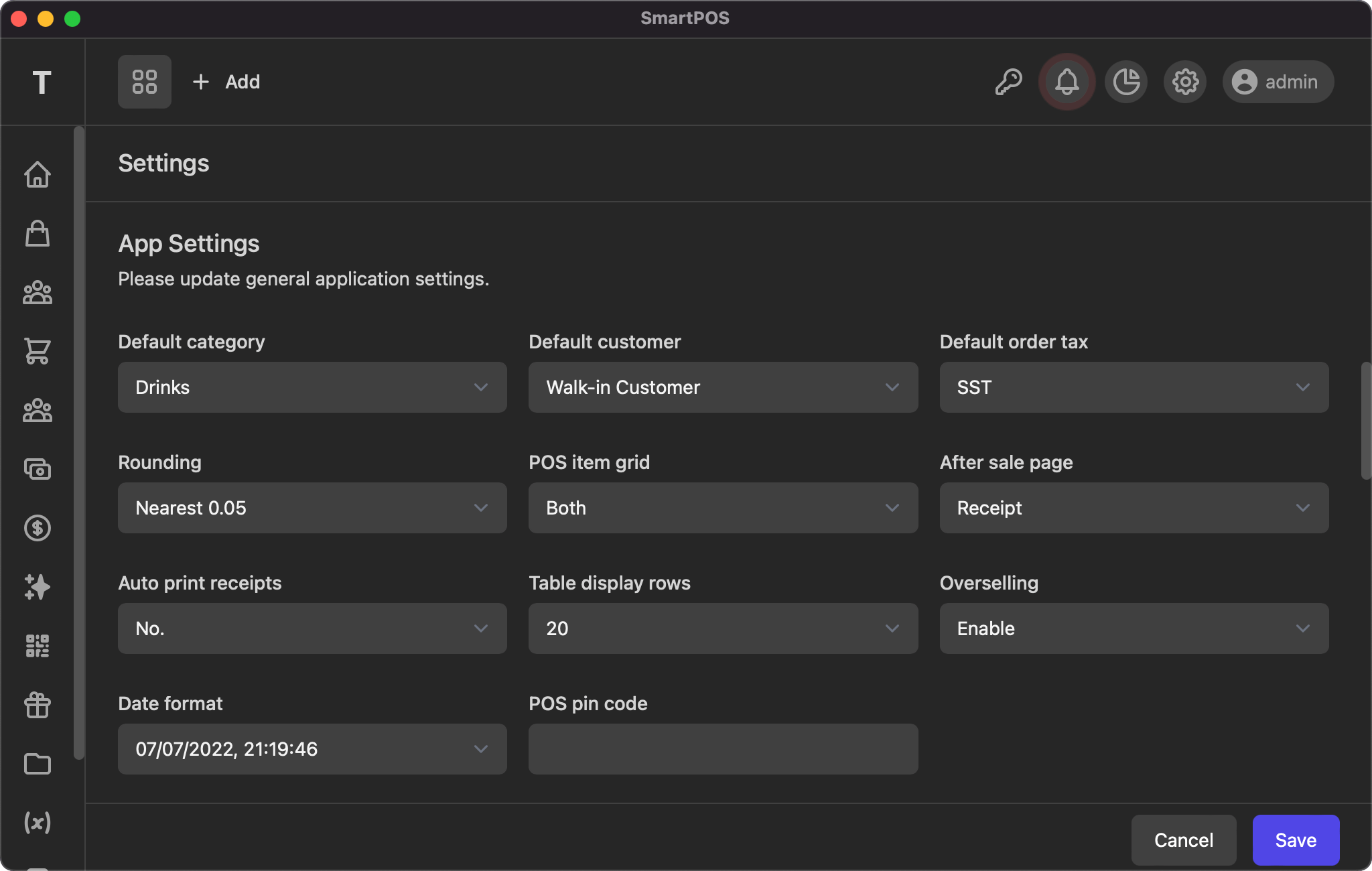Open the home icon in sidebar
Screen dimensions: 1372x871
pos(38,175)
